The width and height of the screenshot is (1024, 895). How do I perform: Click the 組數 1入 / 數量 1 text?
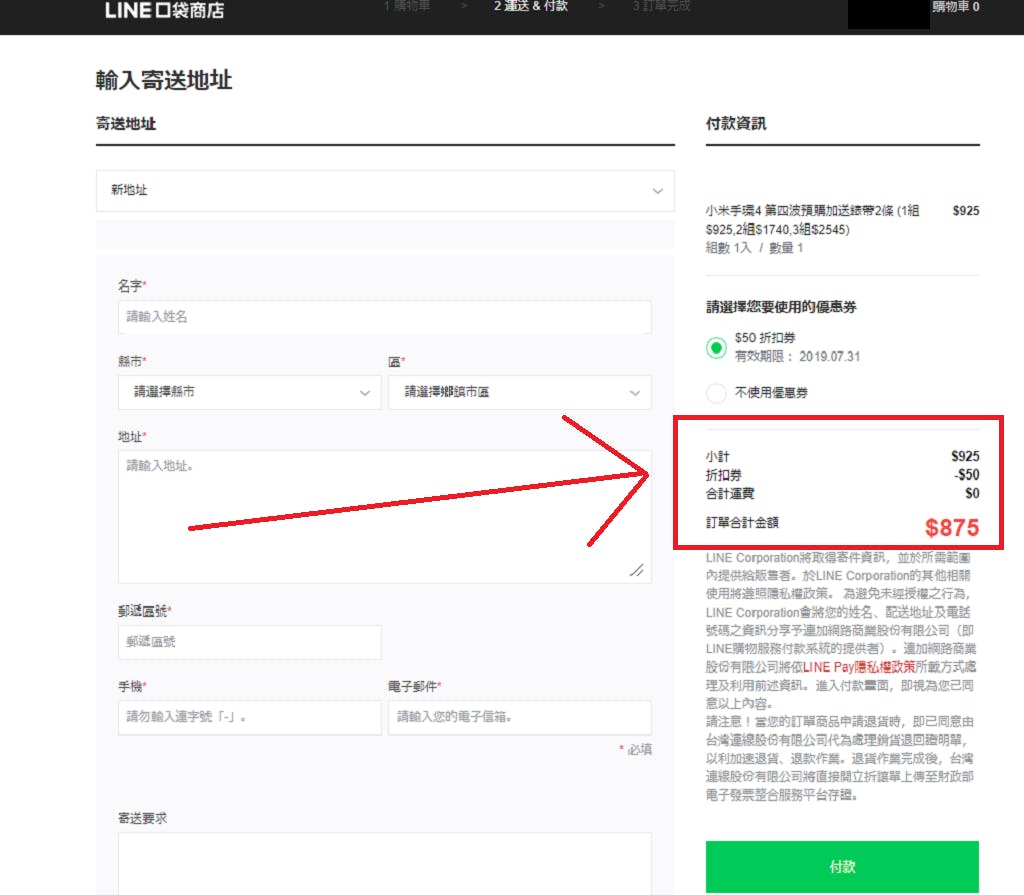point(754,248)
